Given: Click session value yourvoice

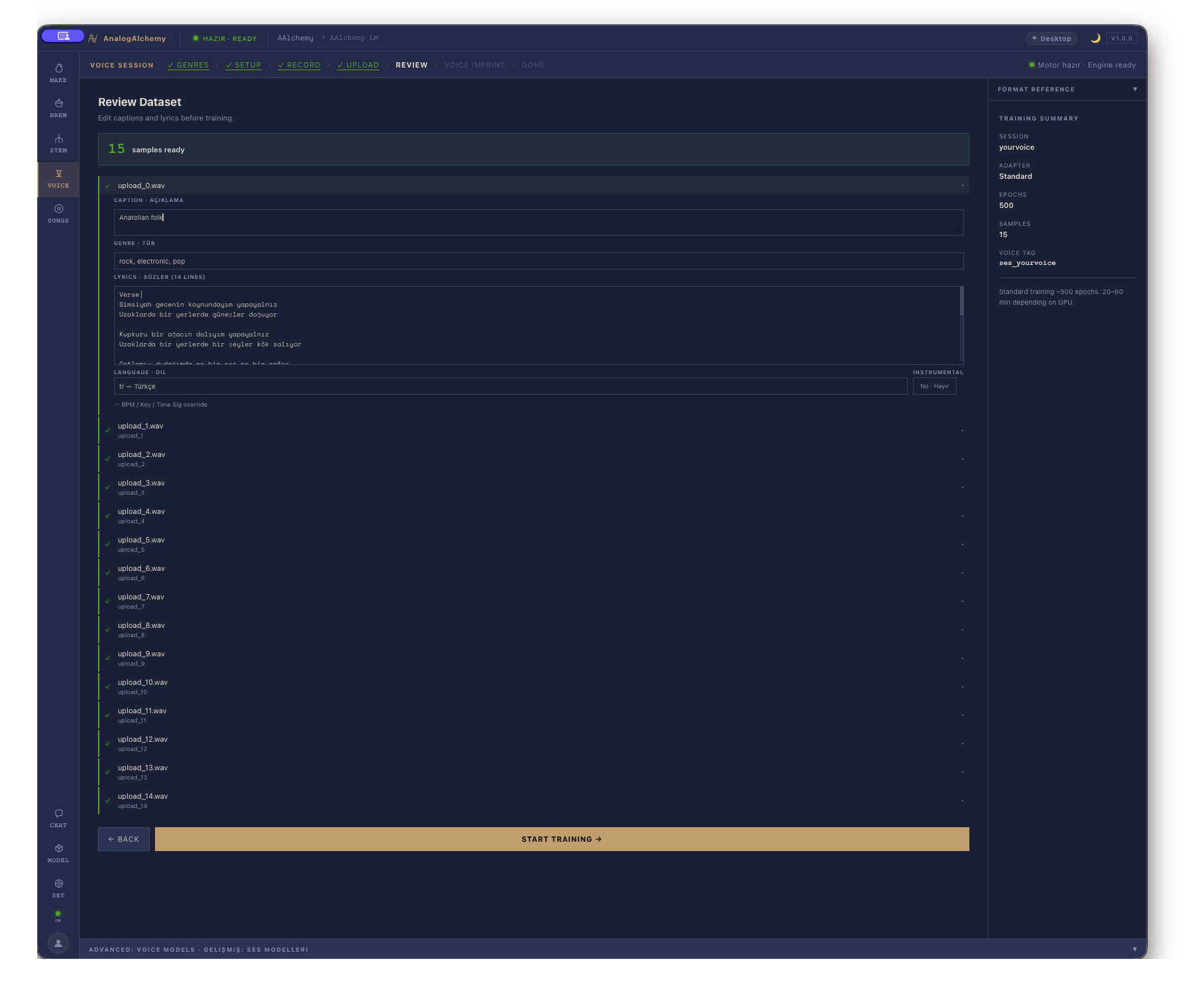Looking at the screenshot, I should point(1016,147).
